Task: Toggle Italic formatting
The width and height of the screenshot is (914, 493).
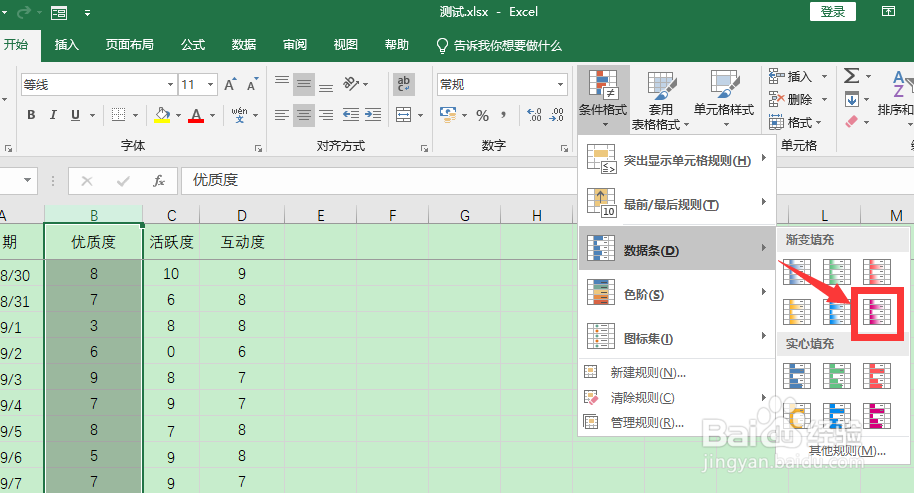Action: coord(53,115)
